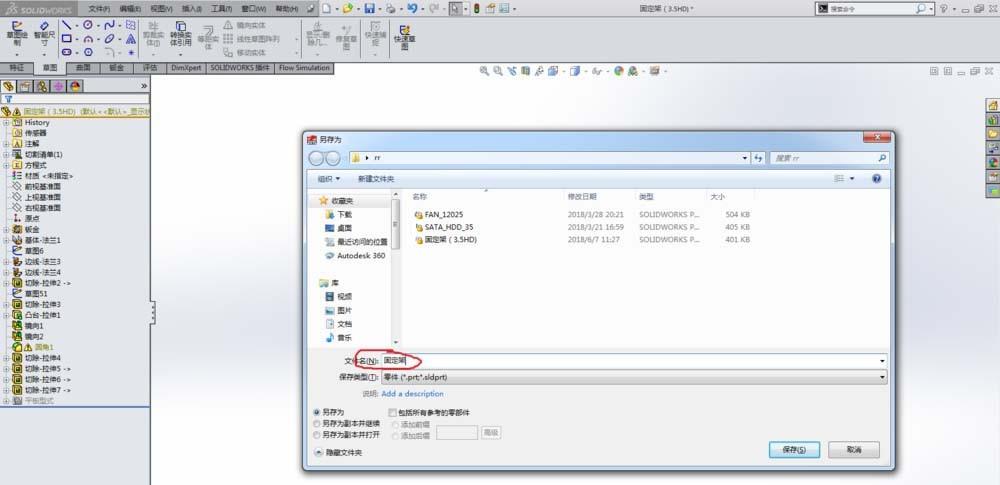The height and width of the screenshot is (485, 1000).
Task: Click the Add a description link
Action: (412, 394)
